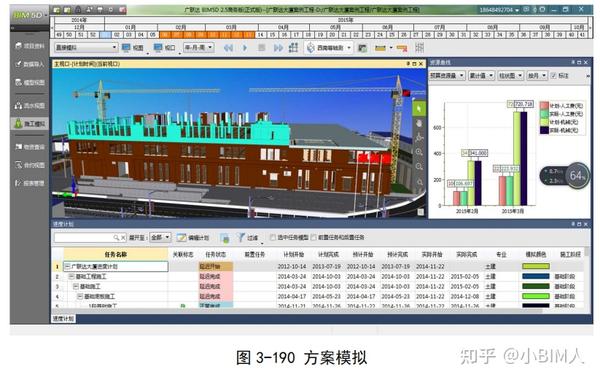Click the network diagram icon after fast-forward
Screen dimensions: 600x380
click(293, 47)
